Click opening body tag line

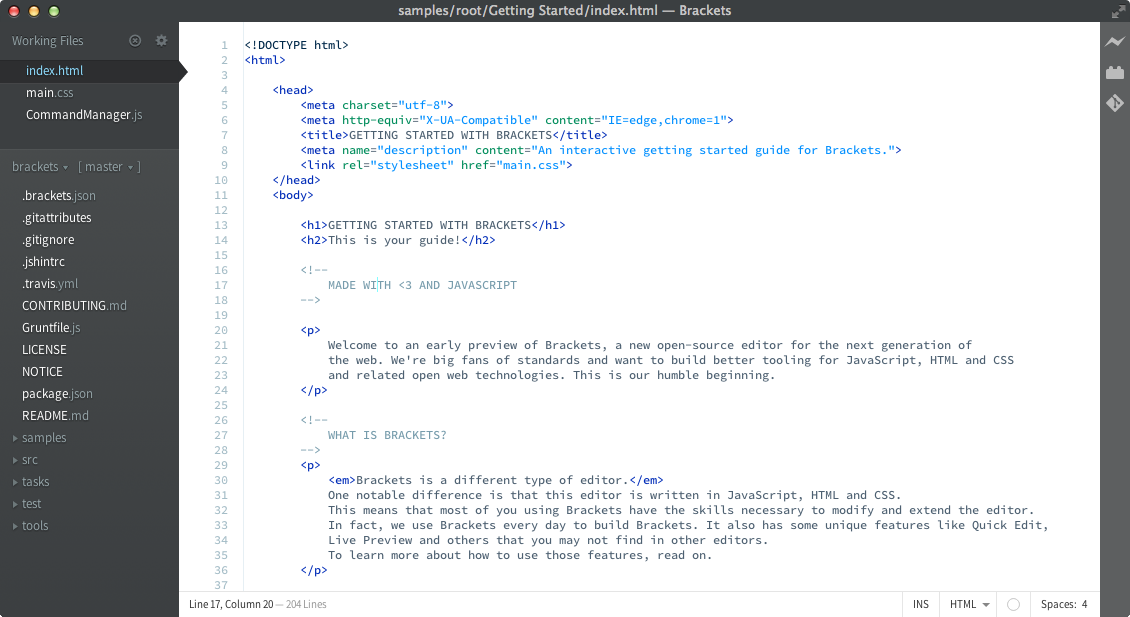(x=293, y=195)
